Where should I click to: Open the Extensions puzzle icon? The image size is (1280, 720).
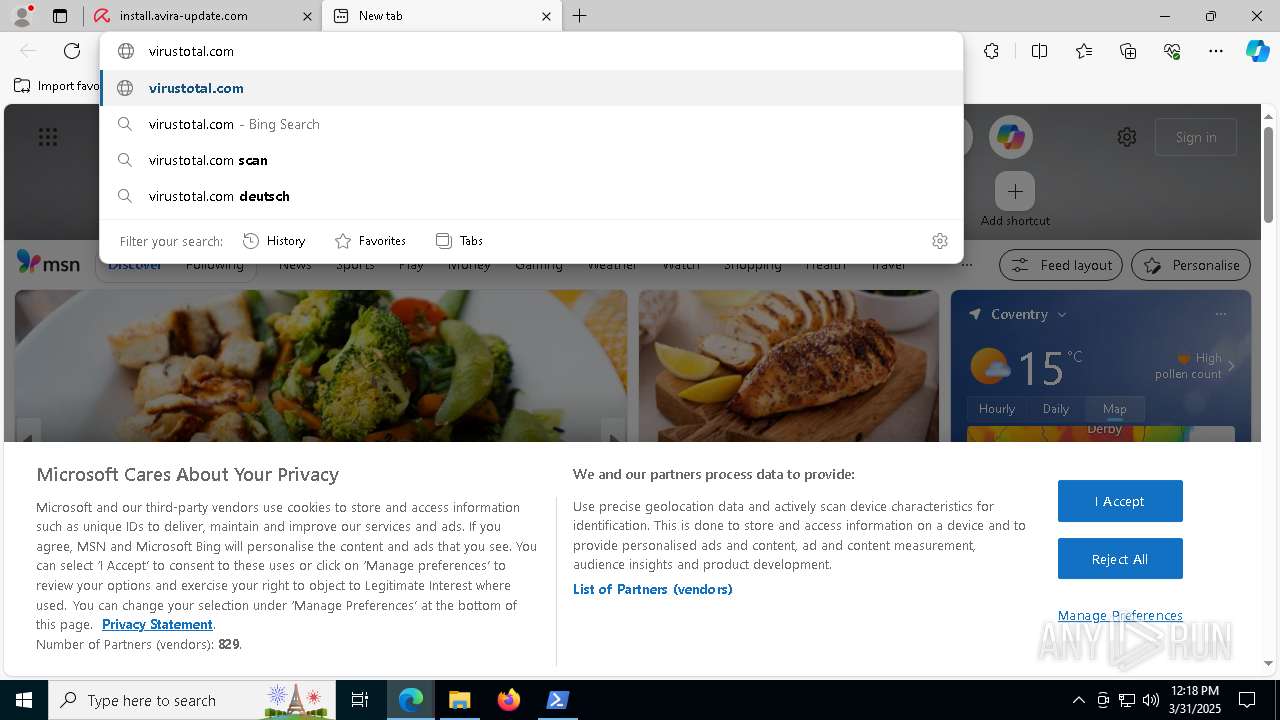click(x=991, y=51)
